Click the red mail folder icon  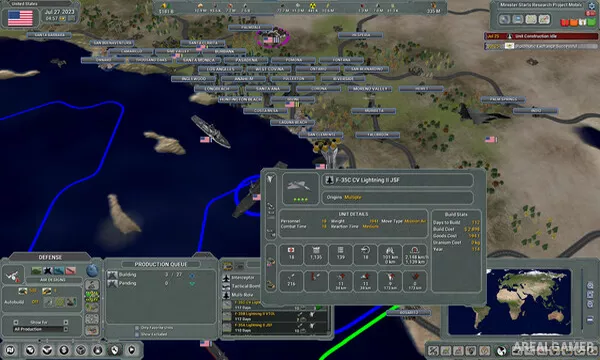(565, 23)
